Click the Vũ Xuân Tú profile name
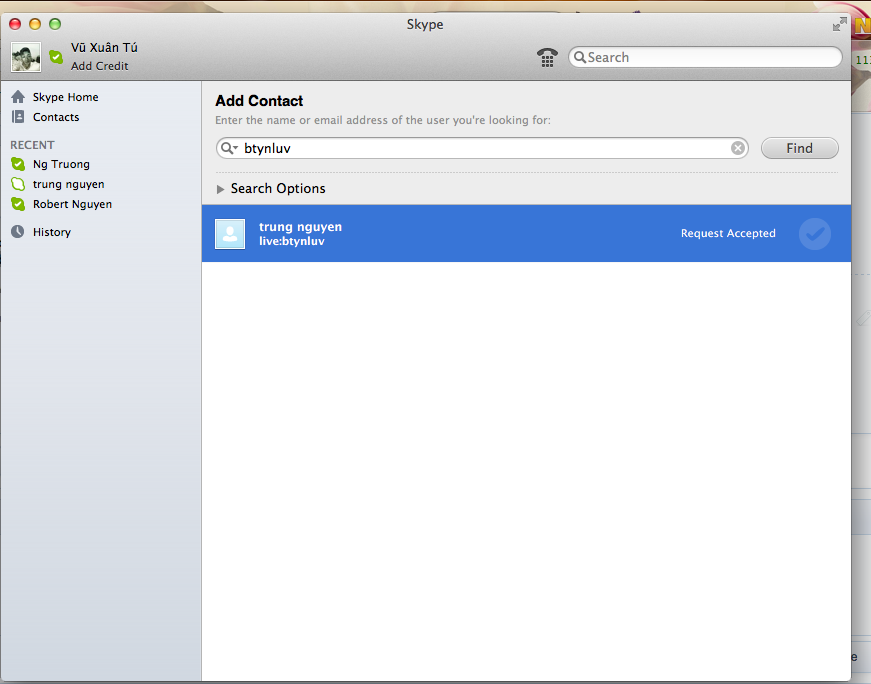871x684 pixels. pos(104,47)
